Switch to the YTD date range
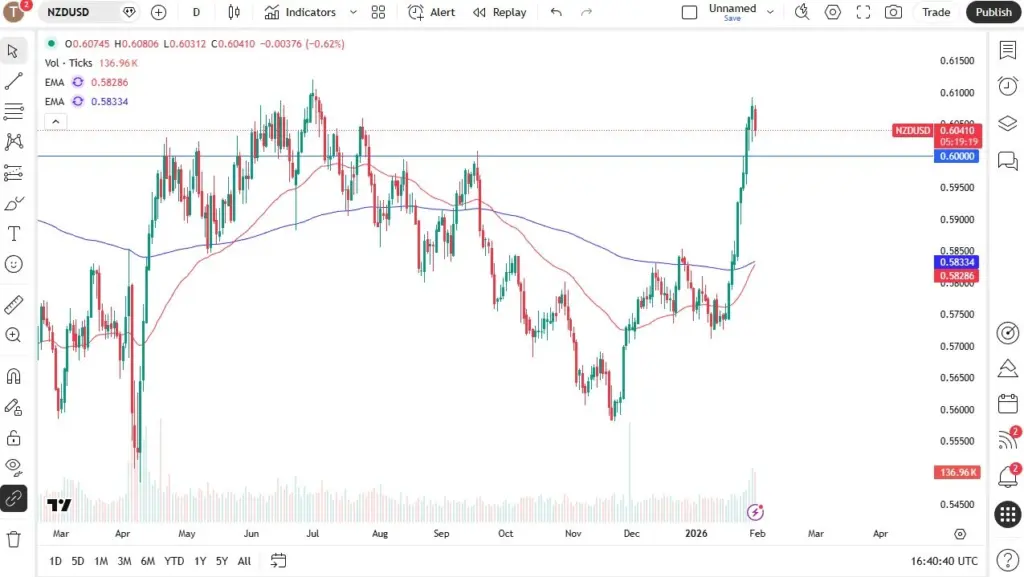1024x577 pixels. pyautogui.click(x=174, y=561)
